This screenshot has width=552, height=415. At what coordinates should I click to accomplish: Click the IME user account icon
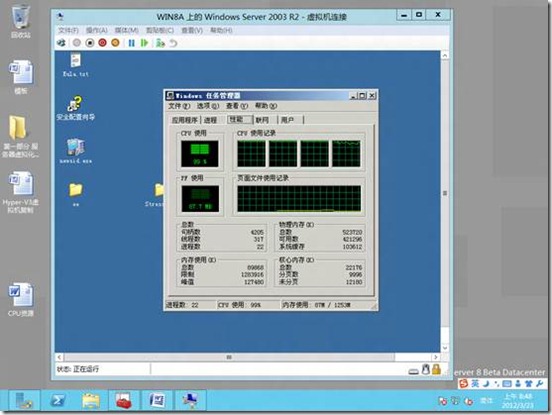pos(518,383)
